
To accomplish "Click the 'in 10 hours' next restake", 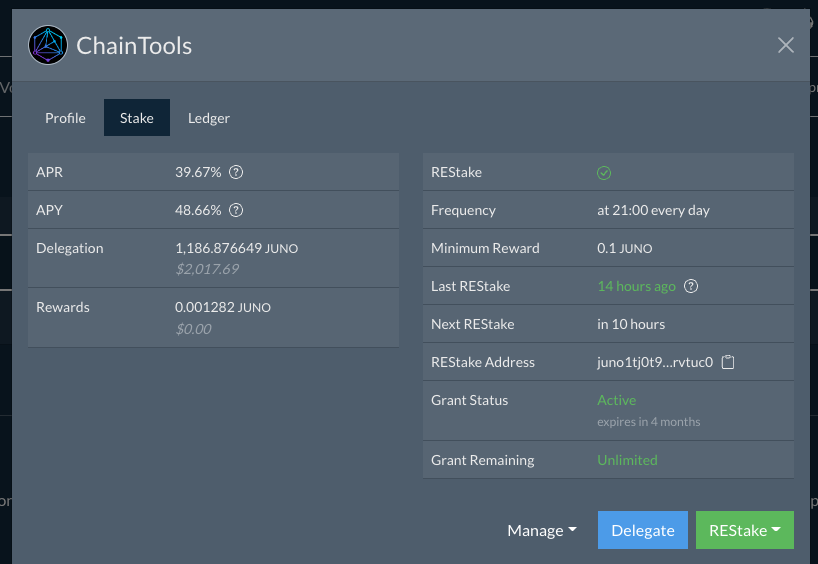I will (x=631, y=324).
